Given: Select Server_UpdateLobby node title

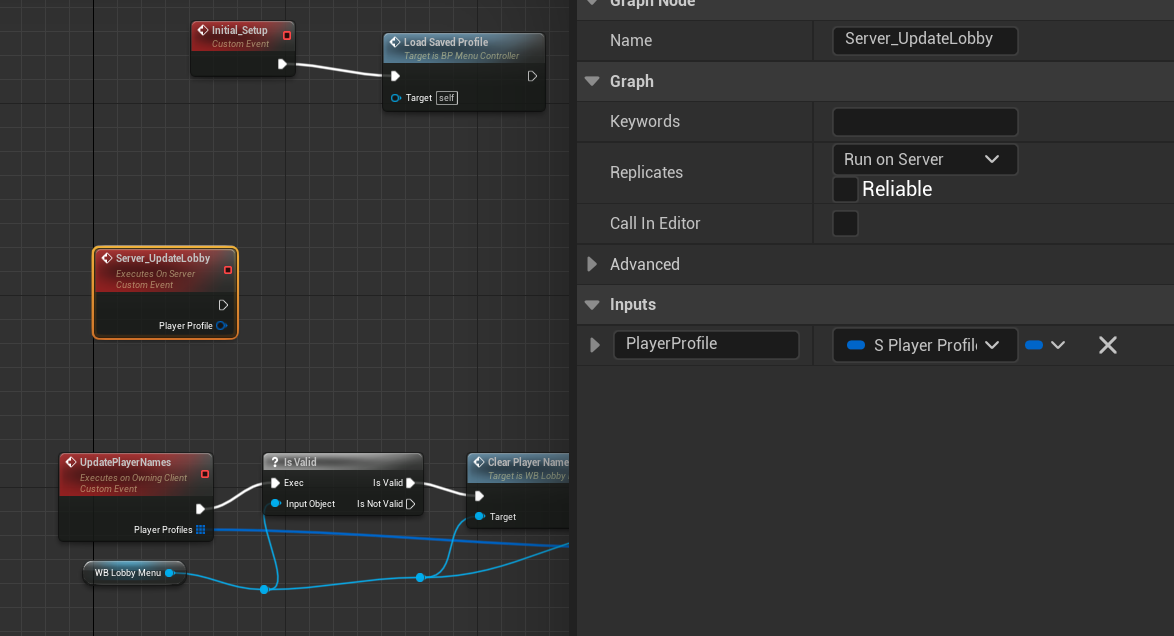Looking at the screenshot, I should pos(162,258).
